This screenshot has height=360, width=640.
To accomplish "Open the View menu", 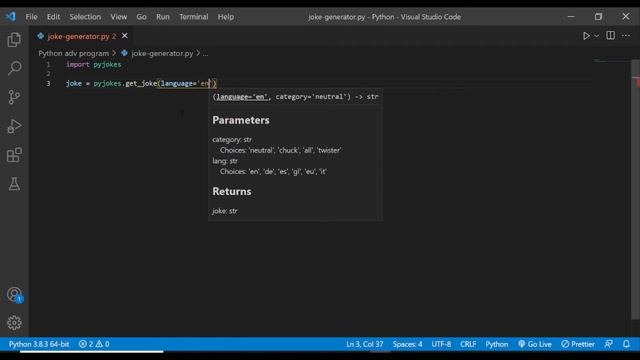I will [118, 17].
